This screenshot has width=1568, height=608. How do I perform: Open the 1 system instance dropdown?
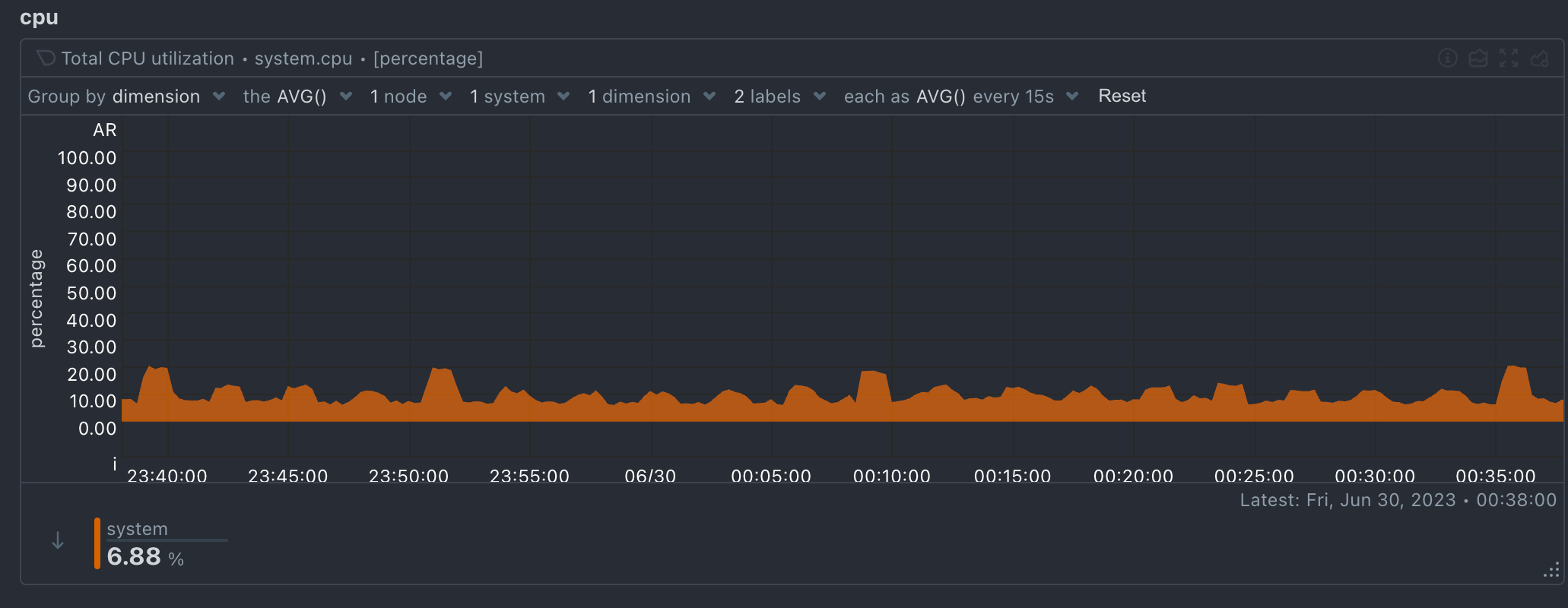519,97
